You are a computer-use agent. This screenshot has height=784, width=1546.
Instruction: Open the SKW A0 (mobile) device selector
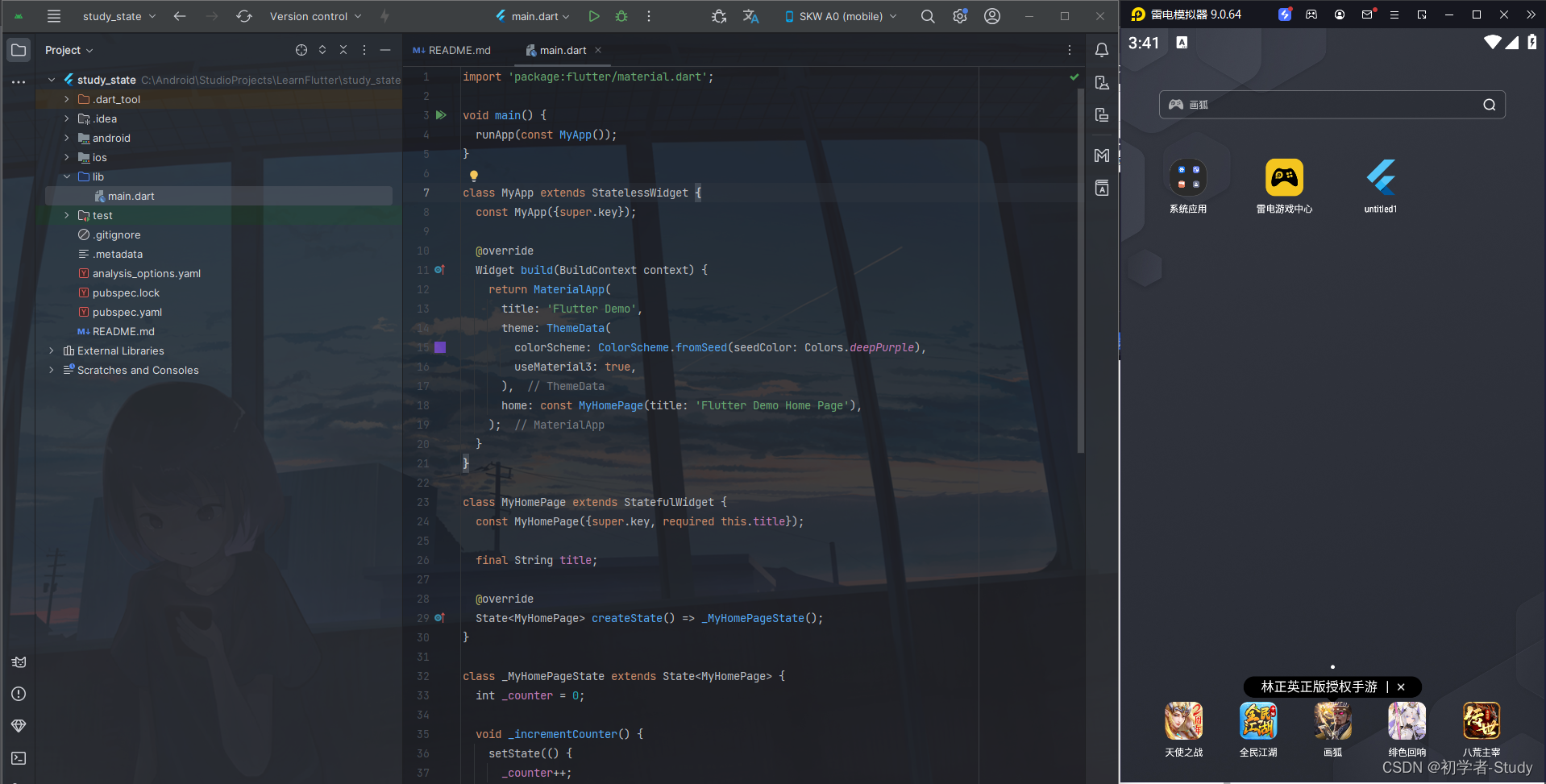[841, 16]
